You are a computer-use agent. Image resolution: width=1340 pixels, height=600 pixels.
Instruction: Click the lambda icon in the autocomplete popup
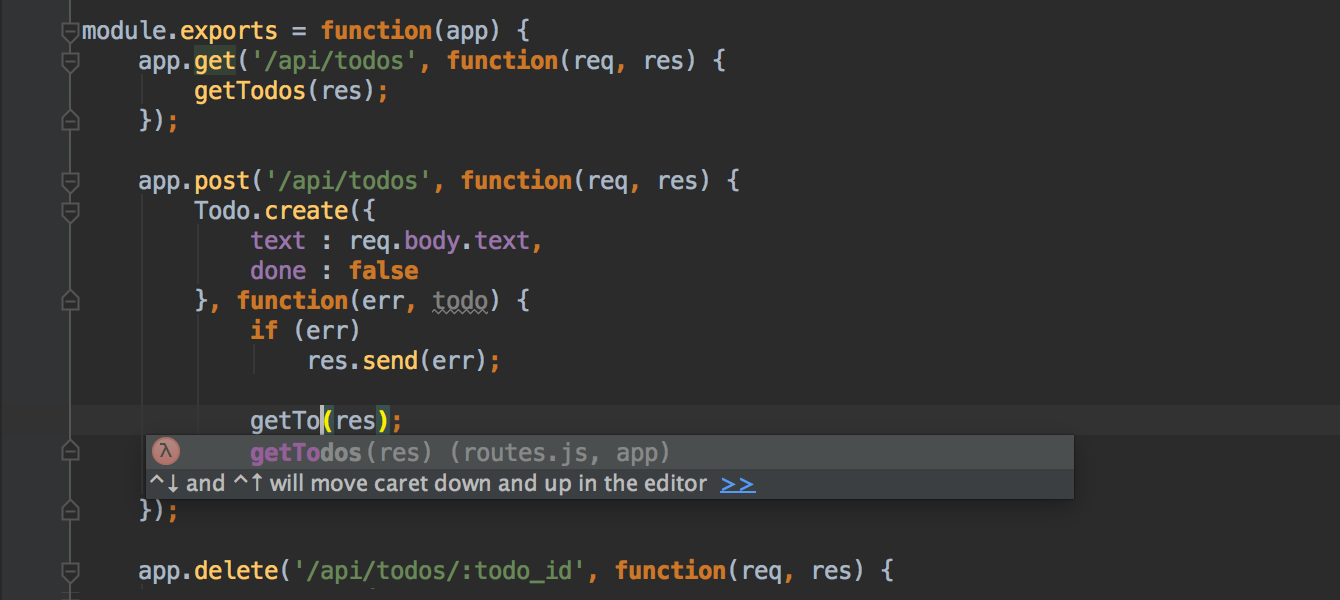pos(165,452)
